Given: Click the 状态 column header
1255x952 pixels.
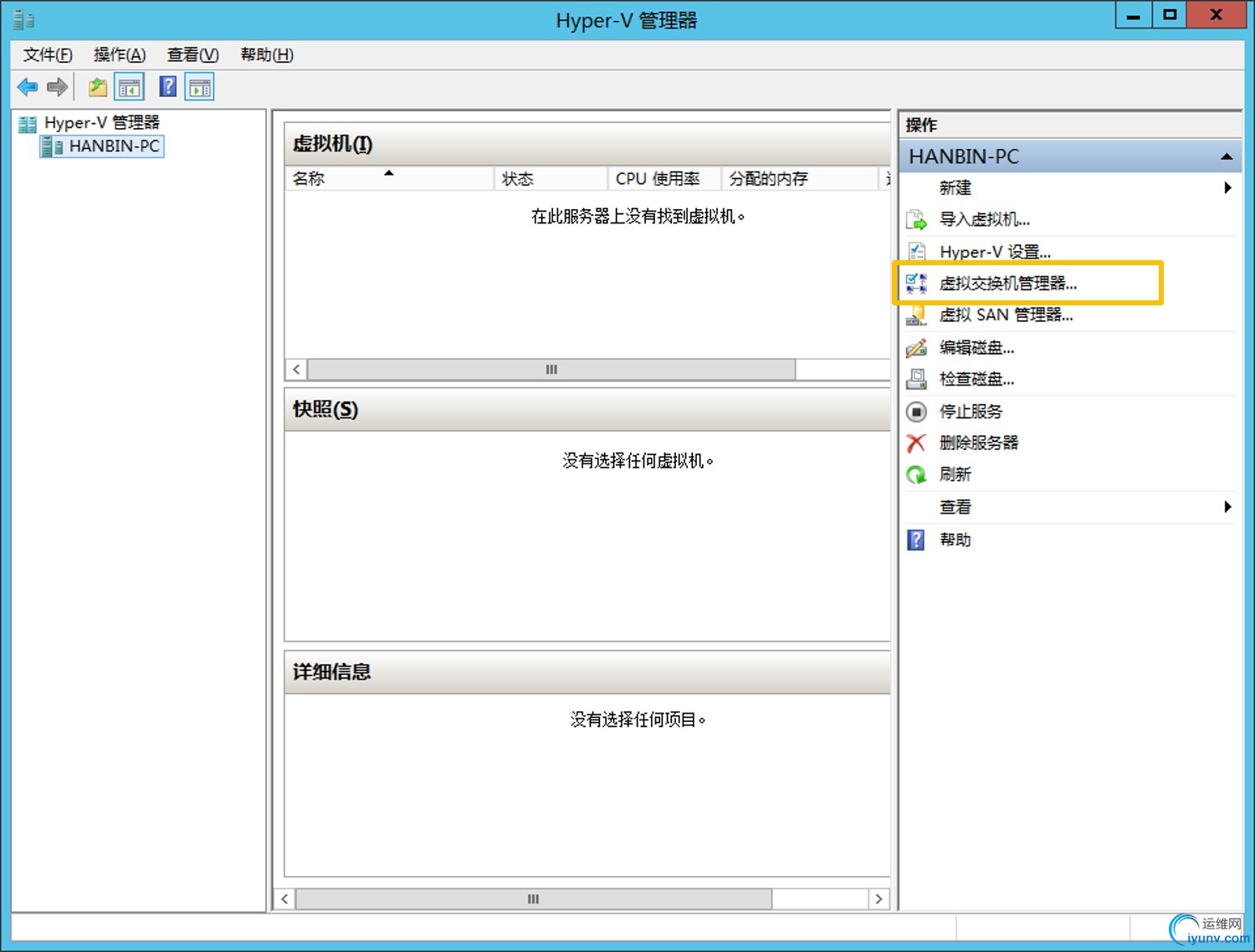Looking at the screenshot, I should (x=551, y=179).
